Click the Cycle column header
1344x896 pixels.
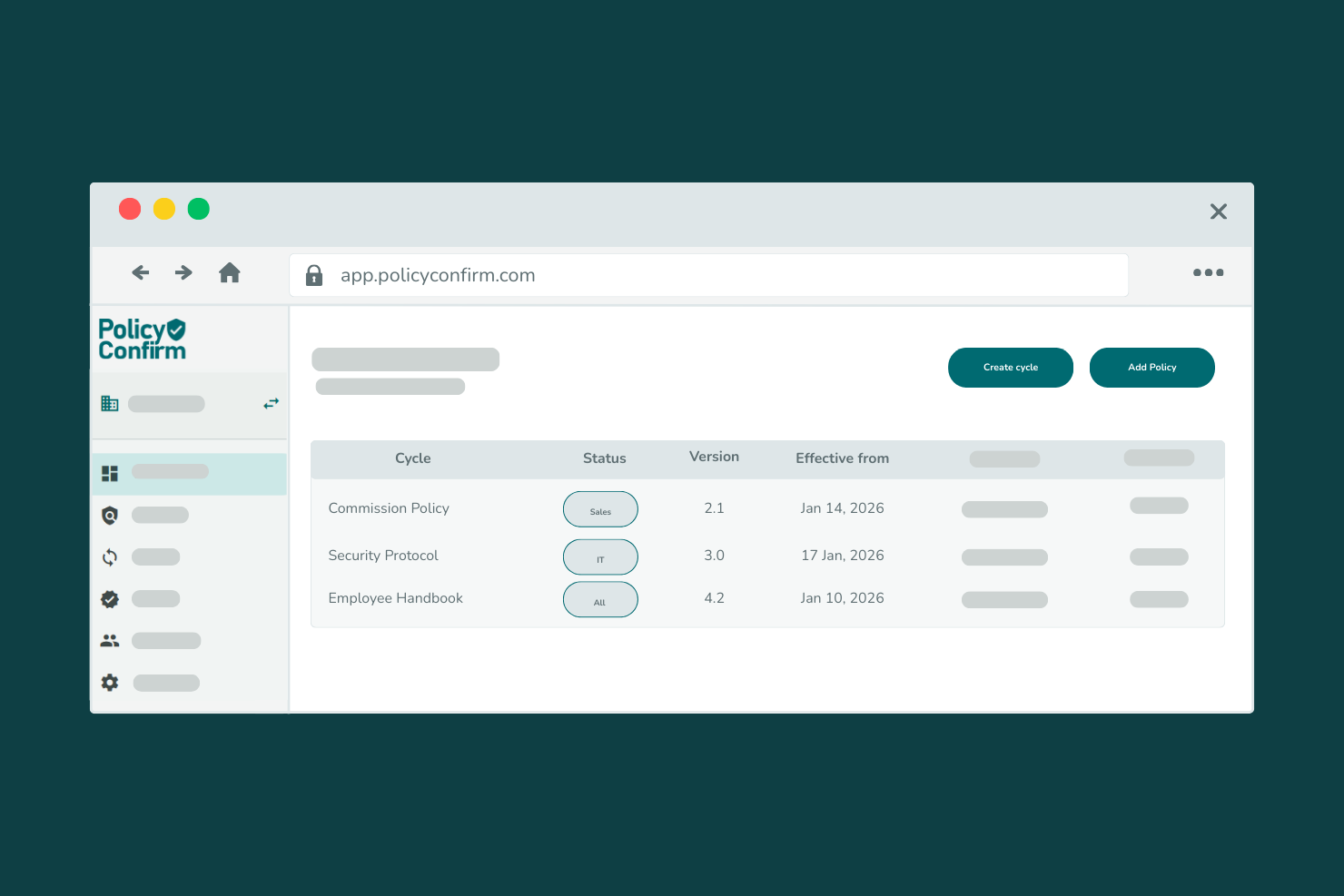[x=412, y=458]
